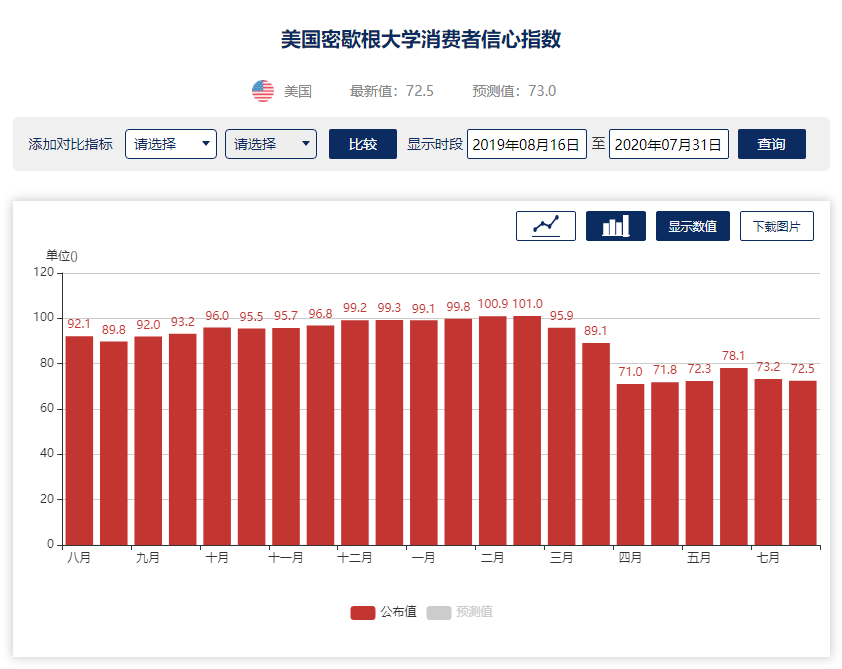Viewport: 842px width, 669px height.
Task: Select the bar labeled 92.1
Action: tap(79, 441)
